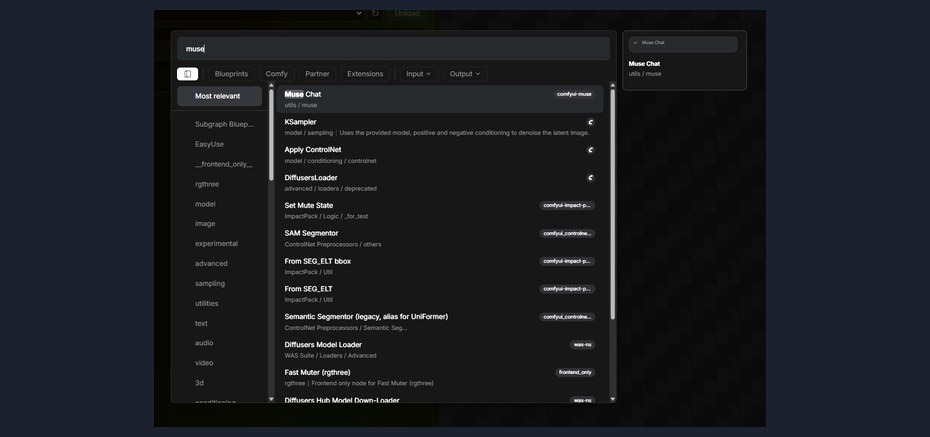Click the comfyui-impact-p badge on From SEG_ELT bbox
Screen dimensions: 930x437
point(567,261)
